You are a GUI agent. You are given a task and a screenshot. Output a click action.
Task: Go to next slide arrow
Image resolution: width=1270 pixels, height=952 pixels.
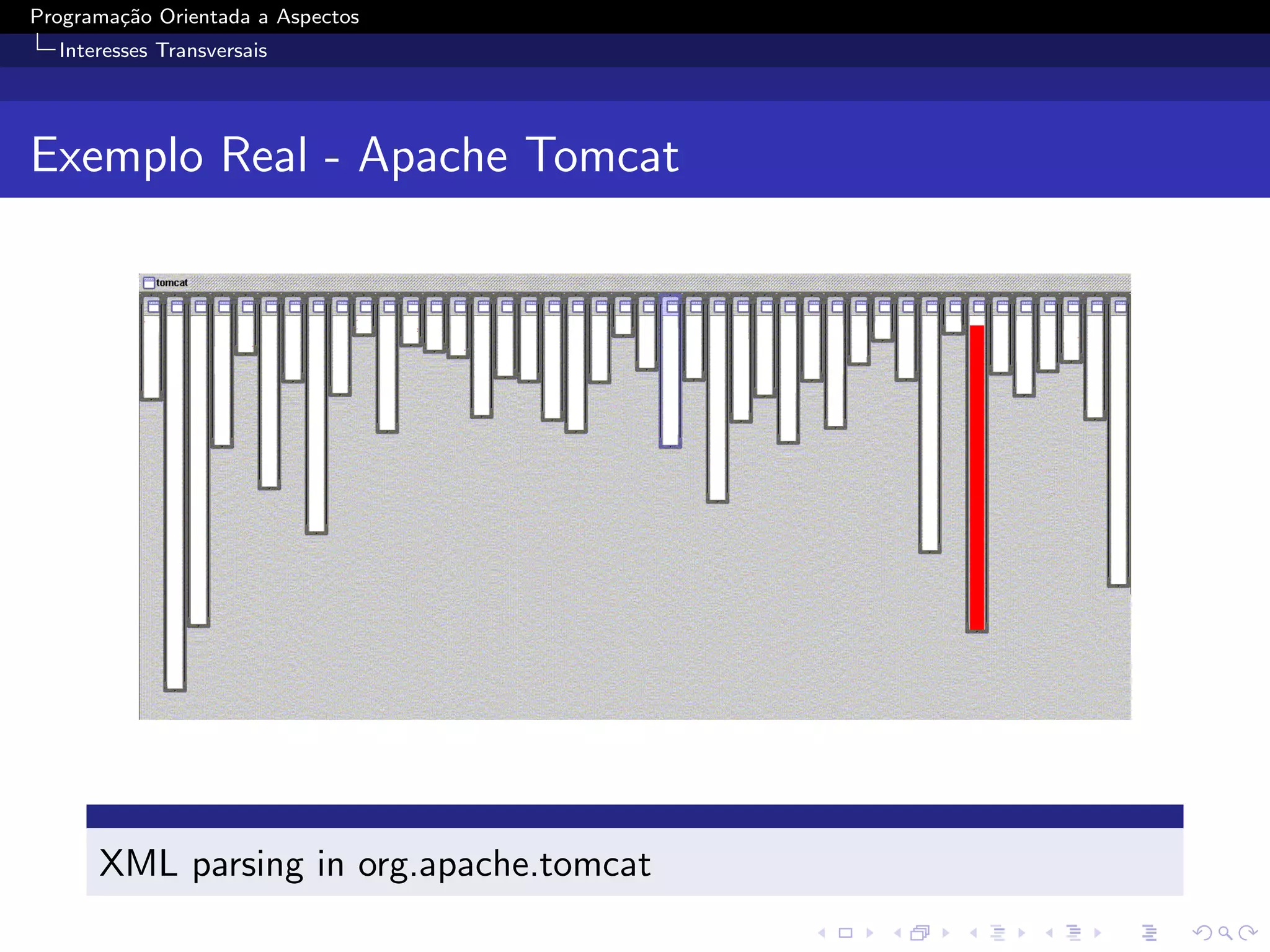[869, 933]
